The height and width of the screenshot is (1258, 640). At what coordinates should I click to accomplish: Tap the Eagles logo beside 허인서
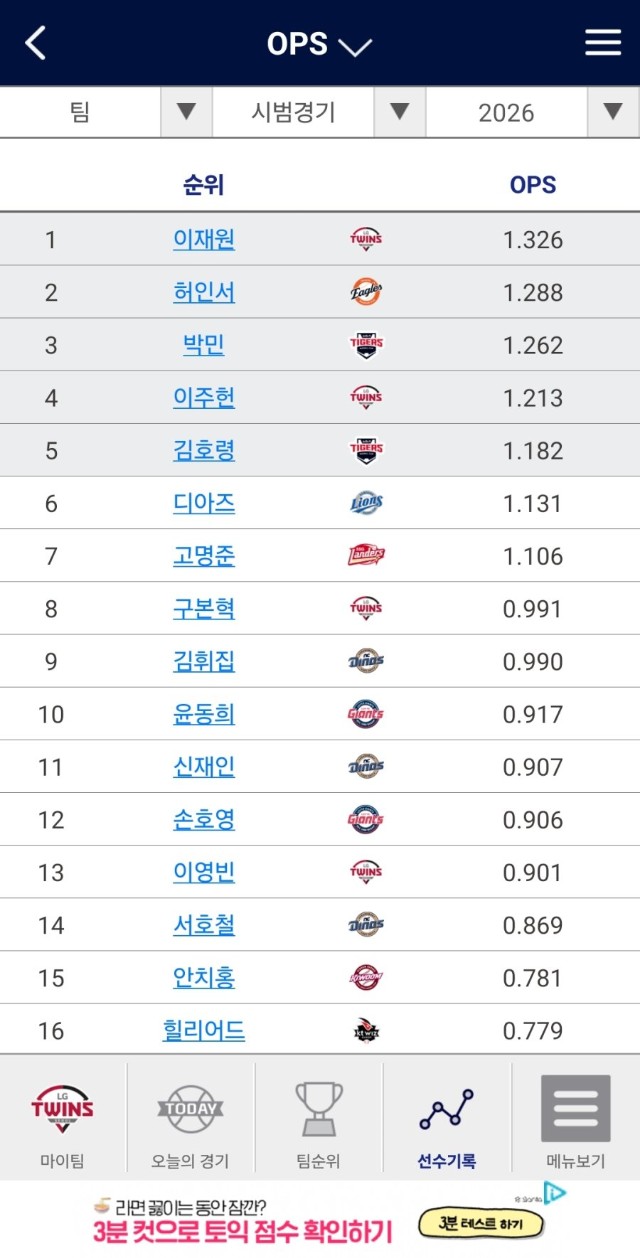pos(366,292)
